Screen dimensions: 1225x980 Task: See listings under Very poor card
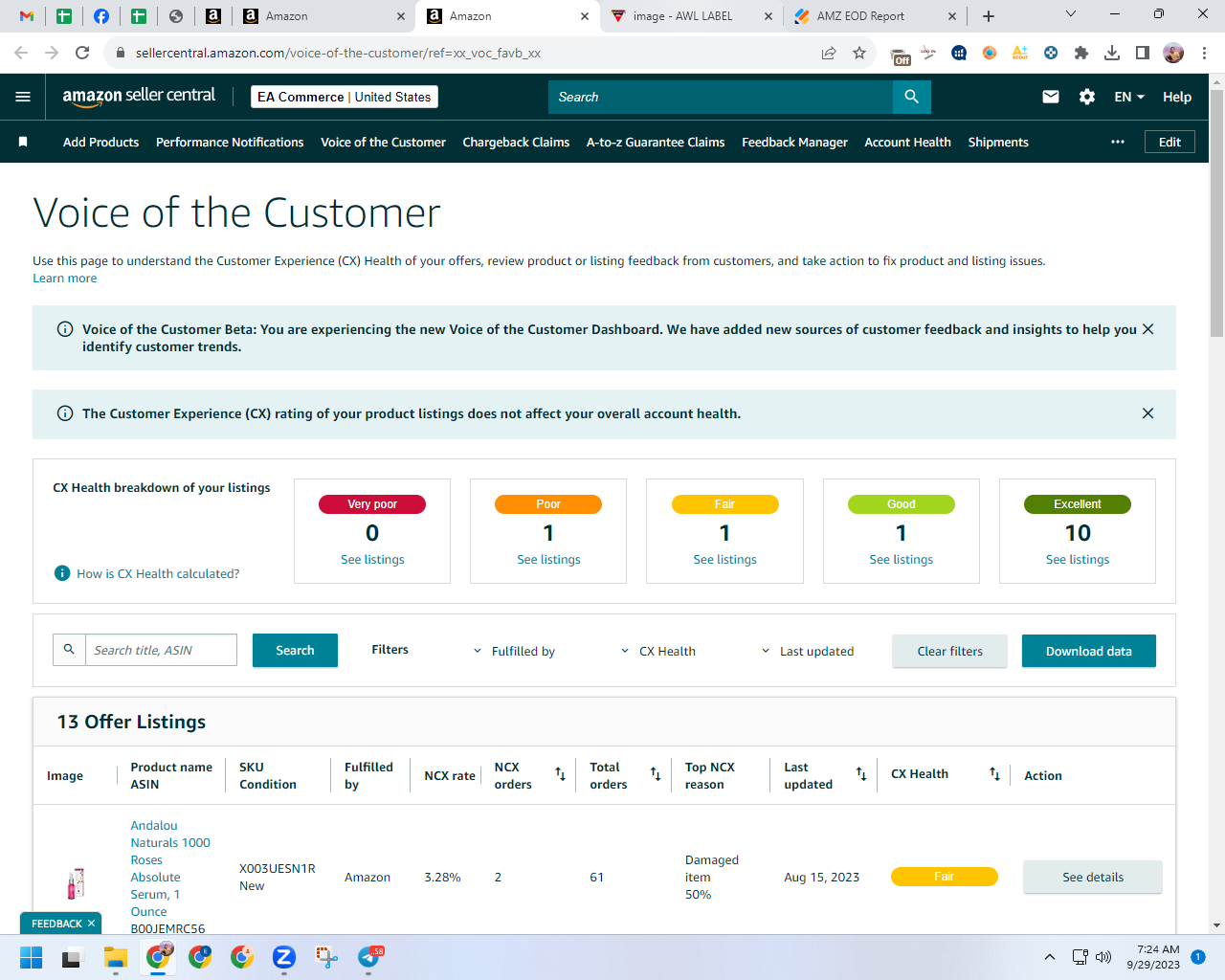point(372,560)
